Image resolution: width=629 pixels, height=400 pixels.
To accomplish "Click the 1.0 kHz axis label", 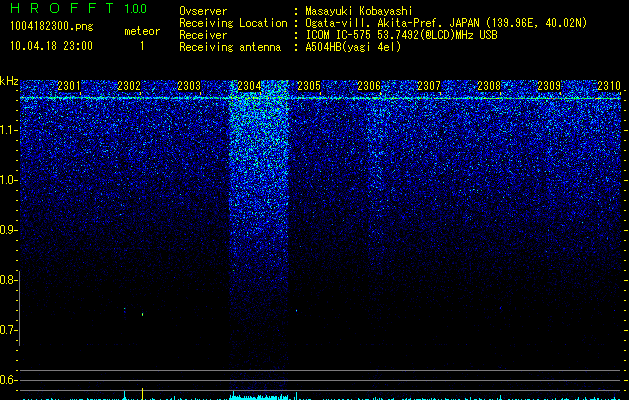I will click(8, 180).
